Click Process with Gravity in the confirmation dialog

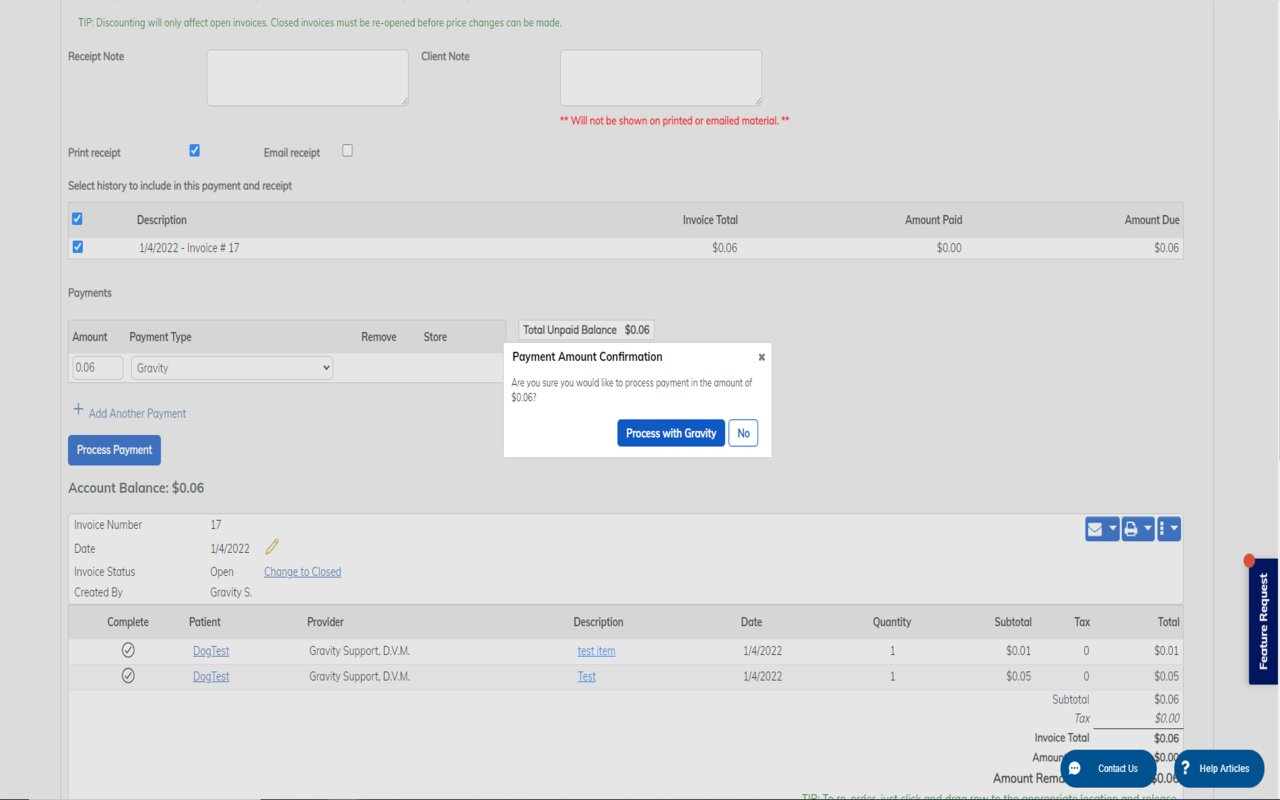click(x=670, y=432)
